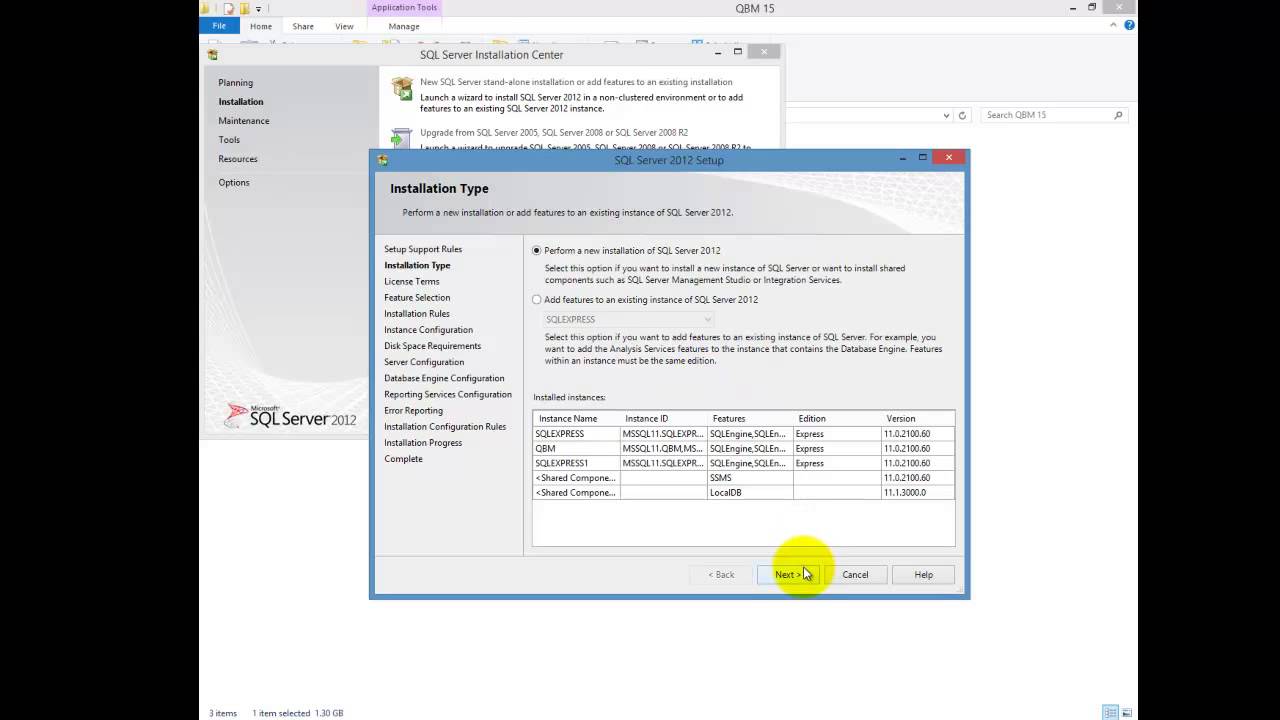Select the SQLEXPRESS1 instance row

[x=744, y=463]
